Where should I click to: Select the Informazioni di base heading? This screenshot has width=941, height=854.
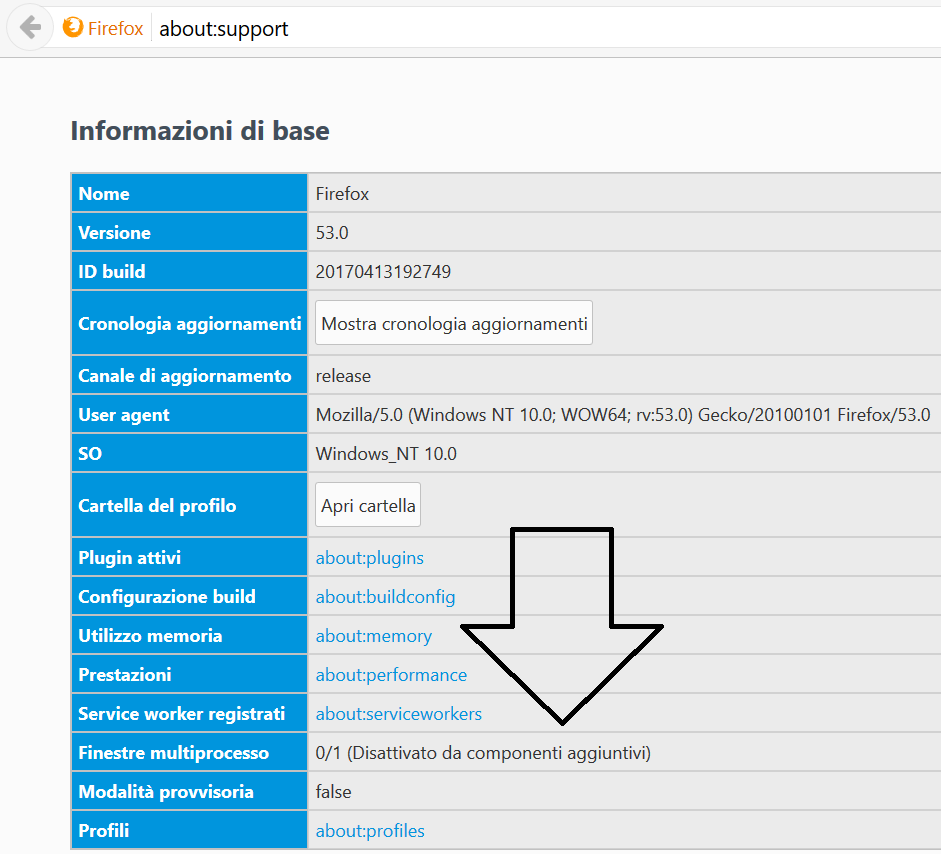[x=200, y=131]
